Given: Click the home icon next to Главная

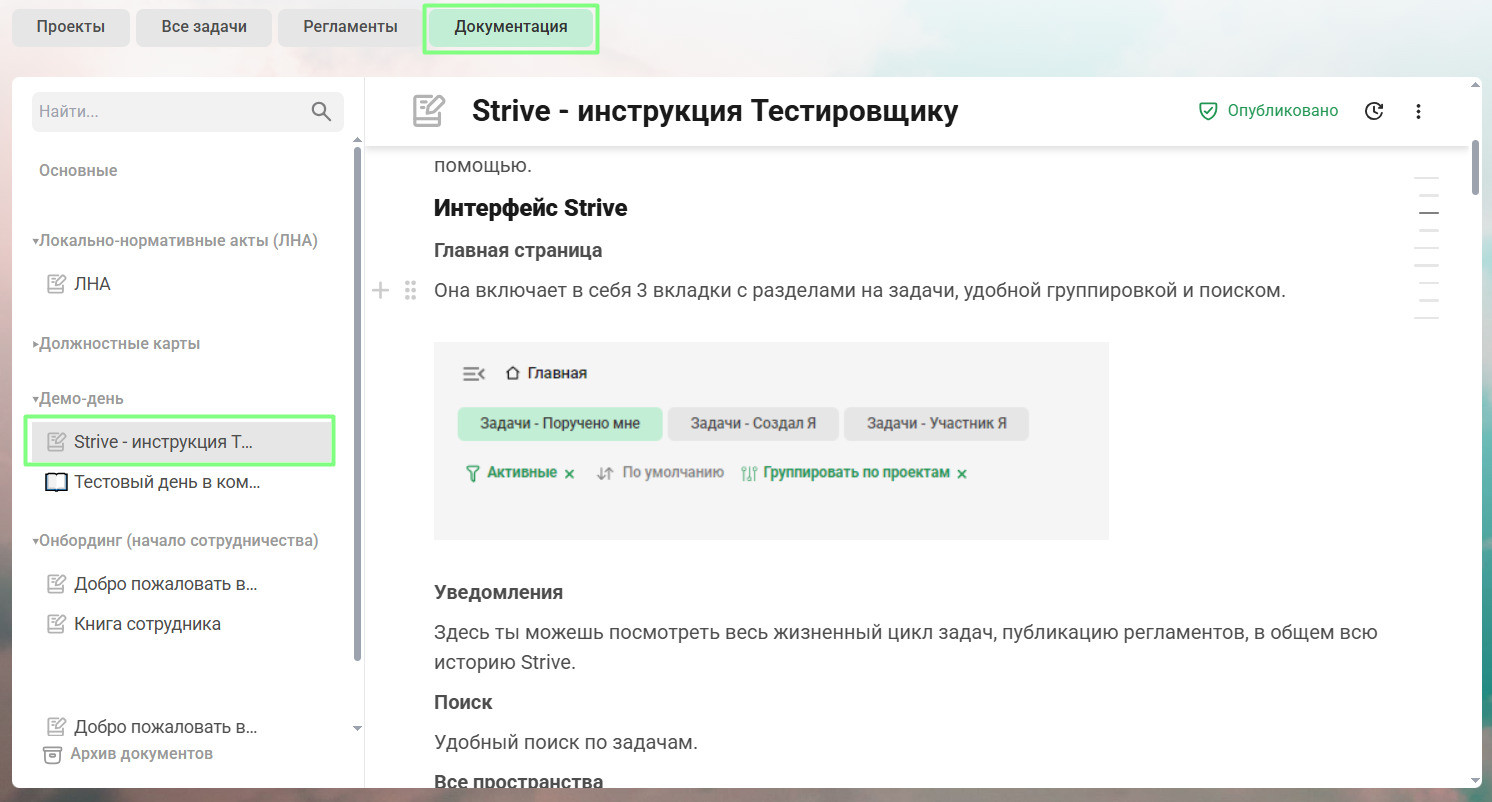Looking at the screenshot, I should 513,373.
